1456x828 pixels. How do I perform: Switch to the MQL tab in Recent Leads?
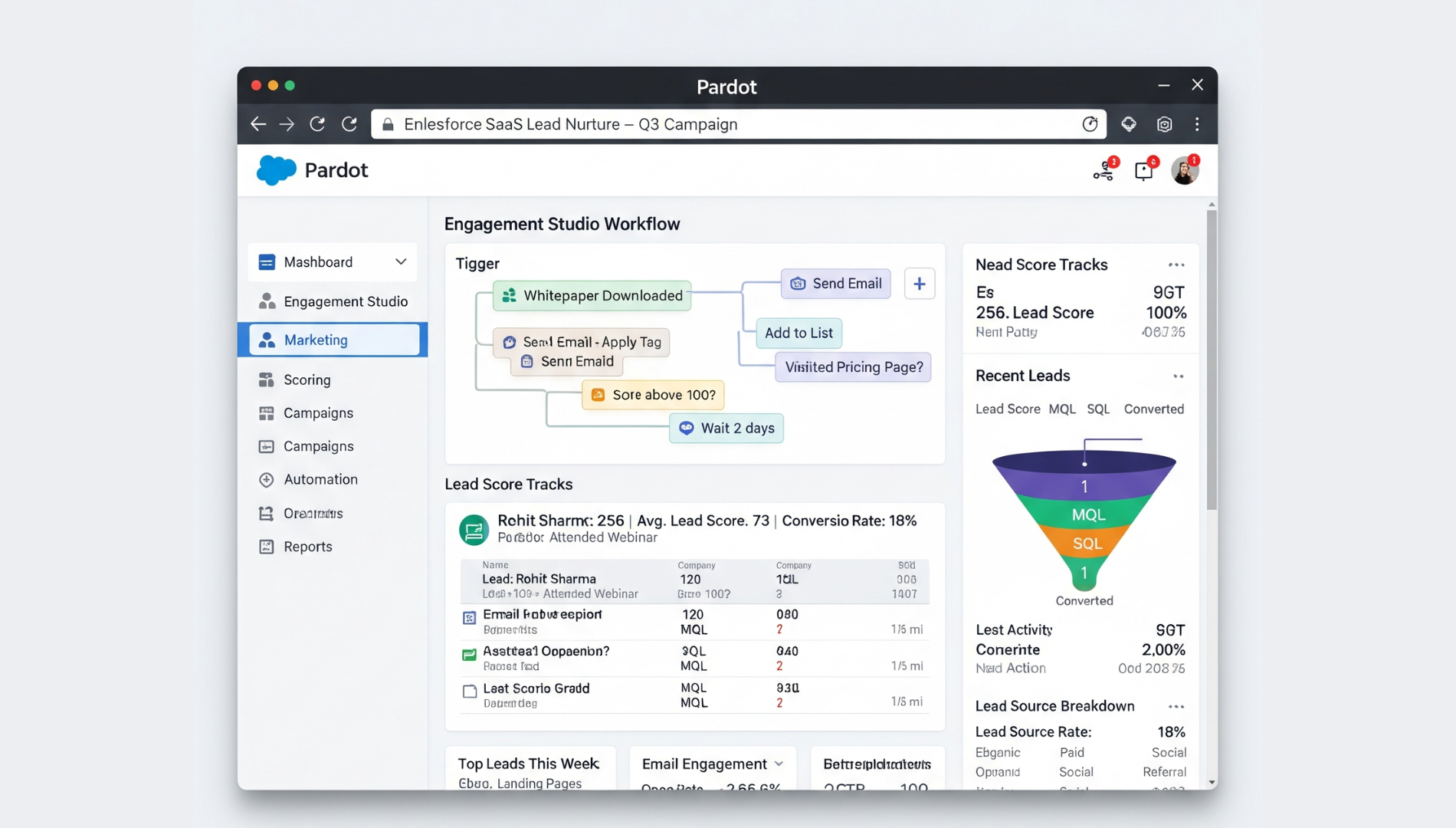1062,409
